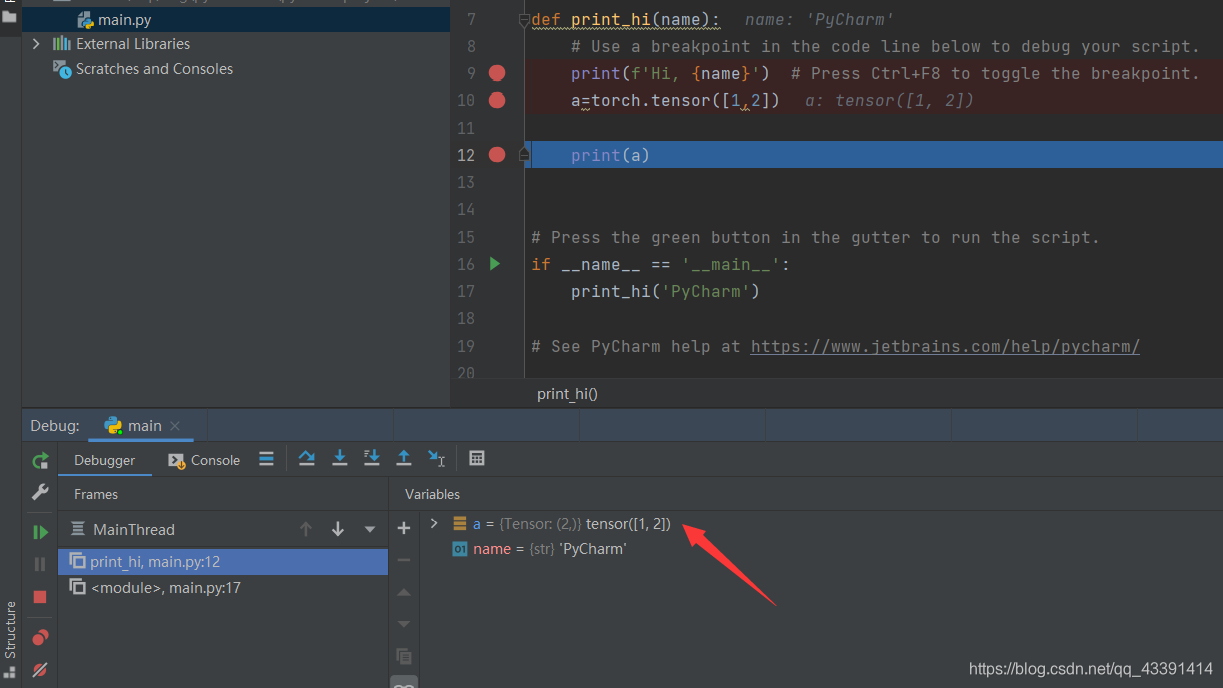Select <module>, main.py:17 frame
The height and width of the screenshot is (688, 1223).
point(223,588)
